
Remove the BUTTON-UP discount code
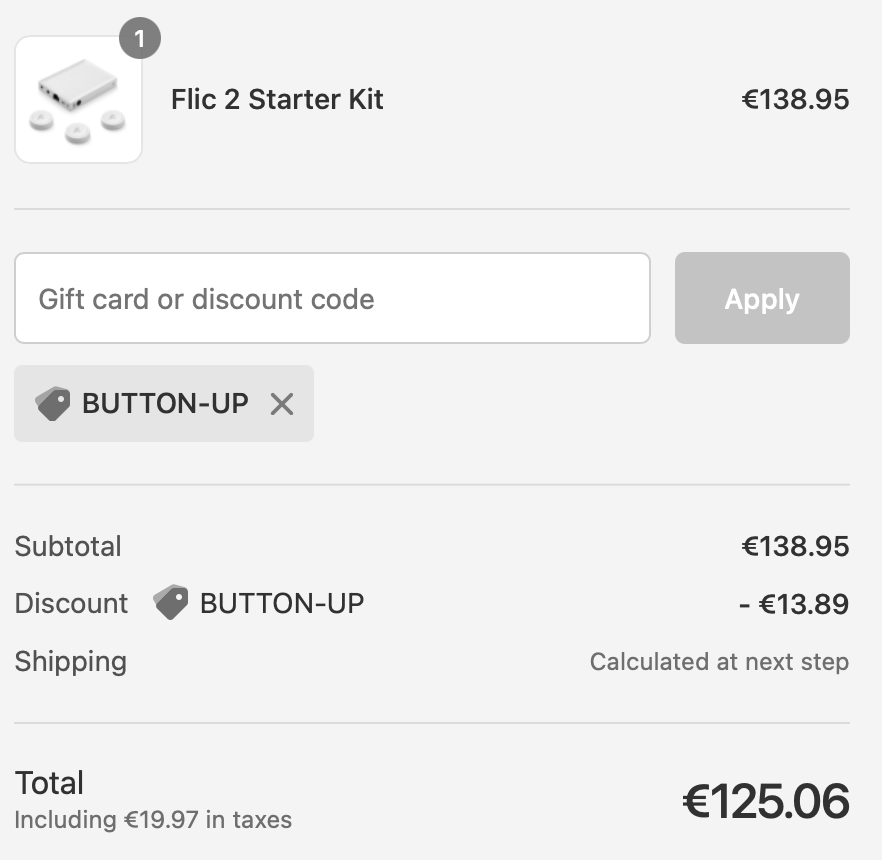point(282,404)
